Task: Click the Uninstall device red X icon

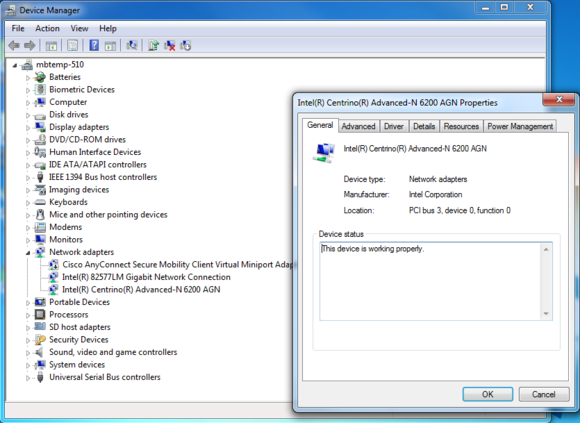Action: coord(170,45)
